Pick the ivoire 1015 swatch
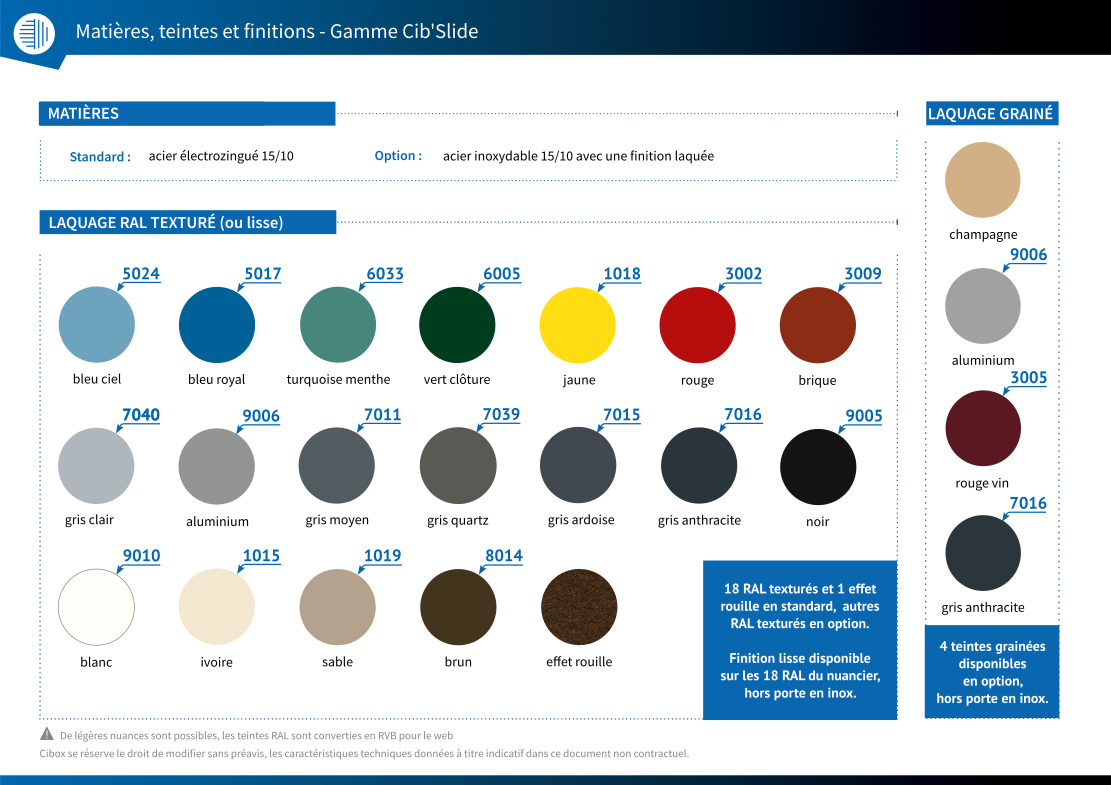 coord(217,606)
